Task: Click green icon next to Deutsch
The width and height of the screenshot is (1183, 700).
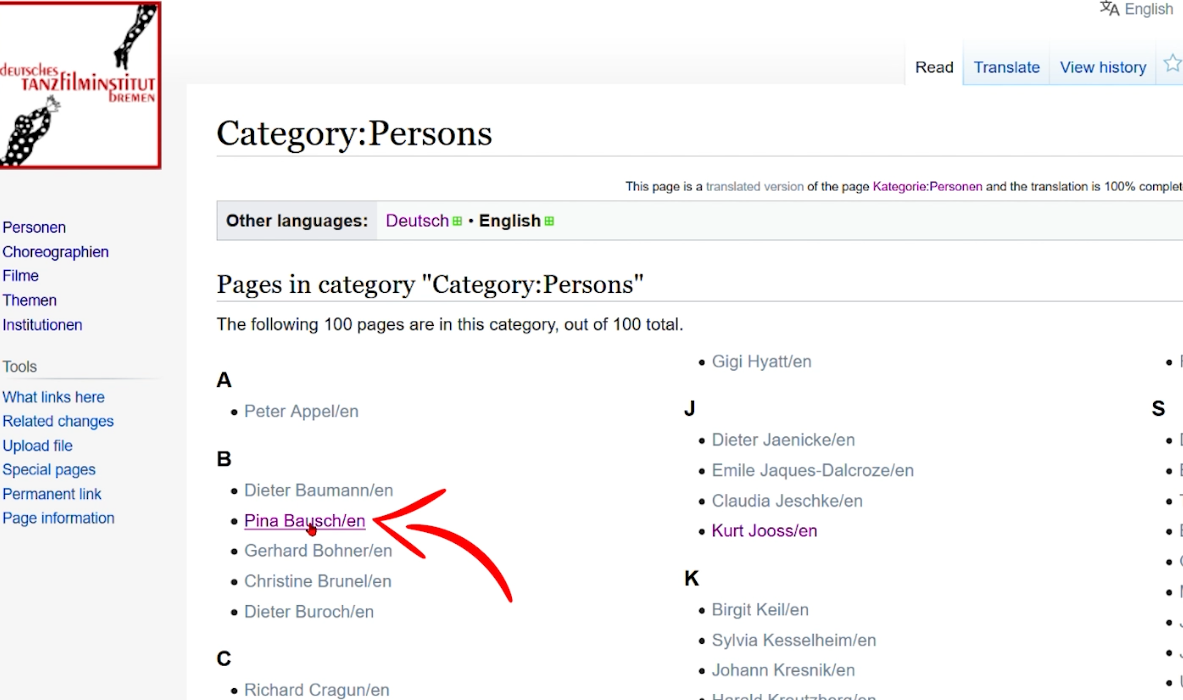Action: tap(457, 221)
